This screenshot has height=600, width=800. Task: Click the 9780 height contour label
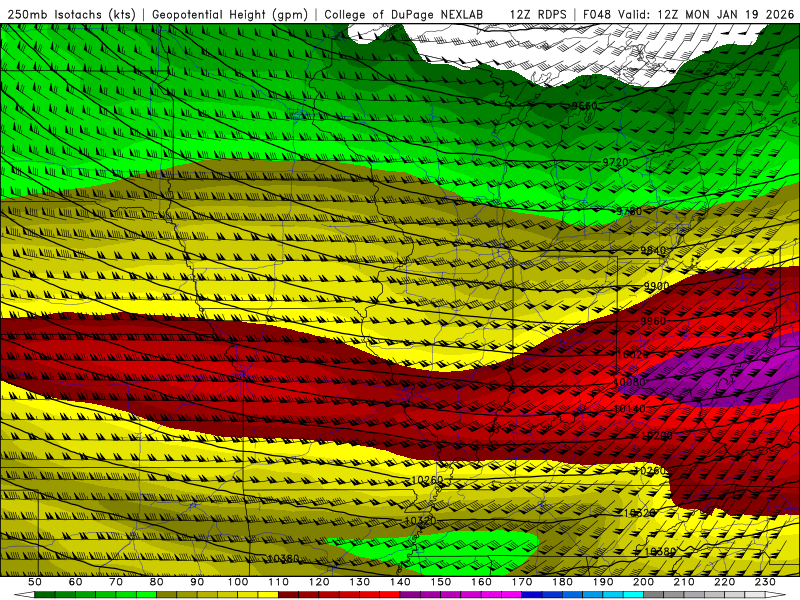[629, 211]
